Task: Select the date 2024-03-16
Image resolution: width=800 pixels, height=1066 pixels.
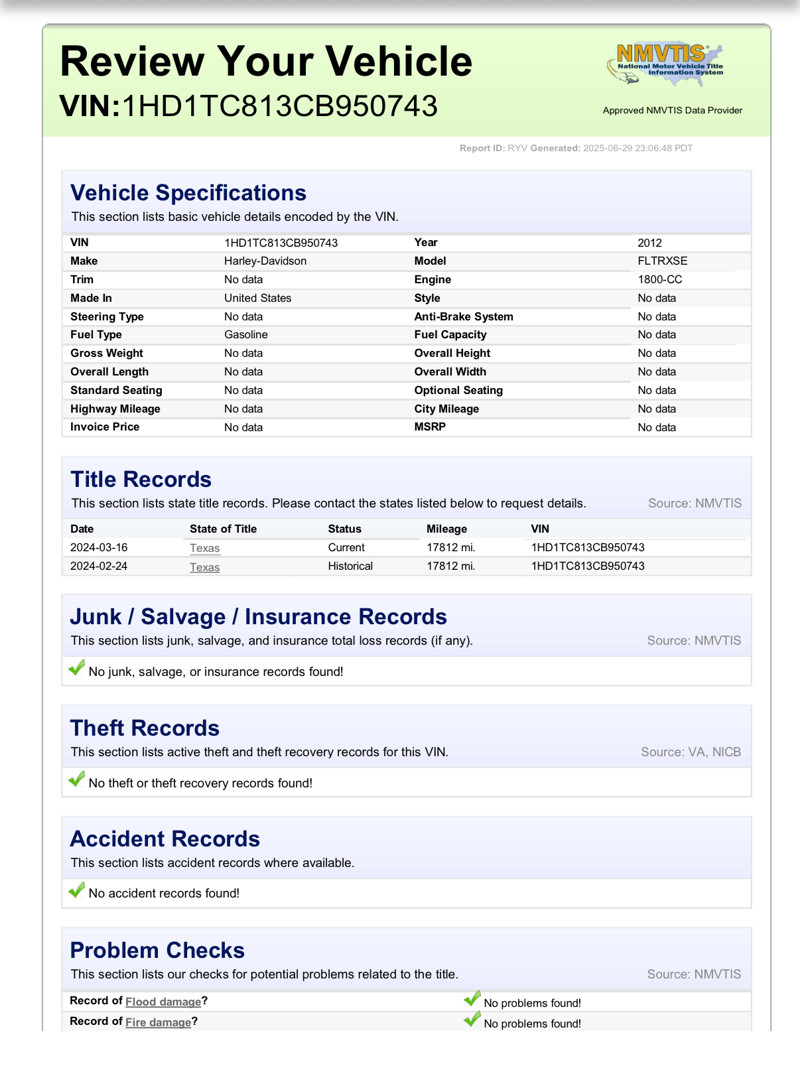Action: tap(99, 547)
